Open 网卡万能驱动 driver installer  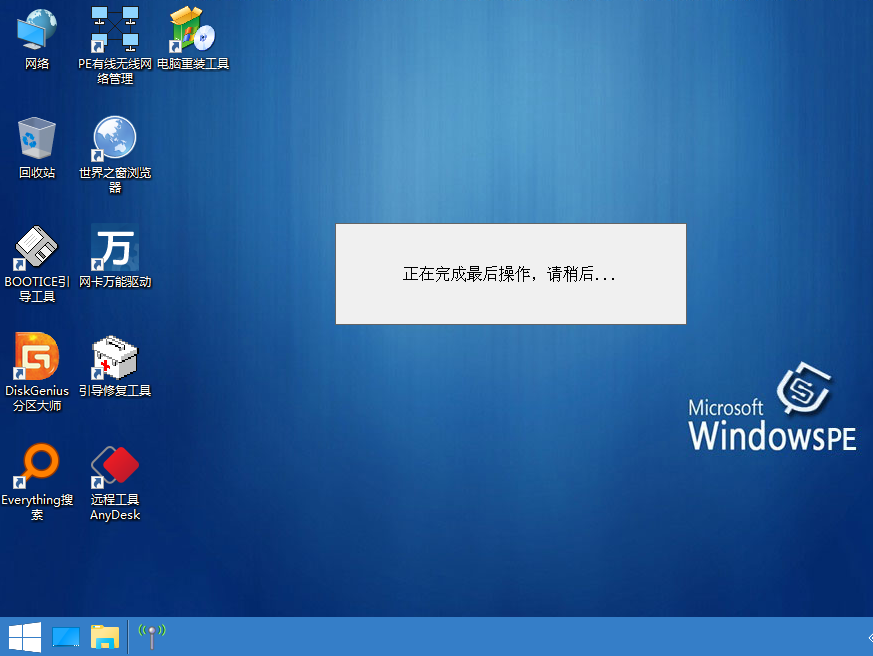113,248
